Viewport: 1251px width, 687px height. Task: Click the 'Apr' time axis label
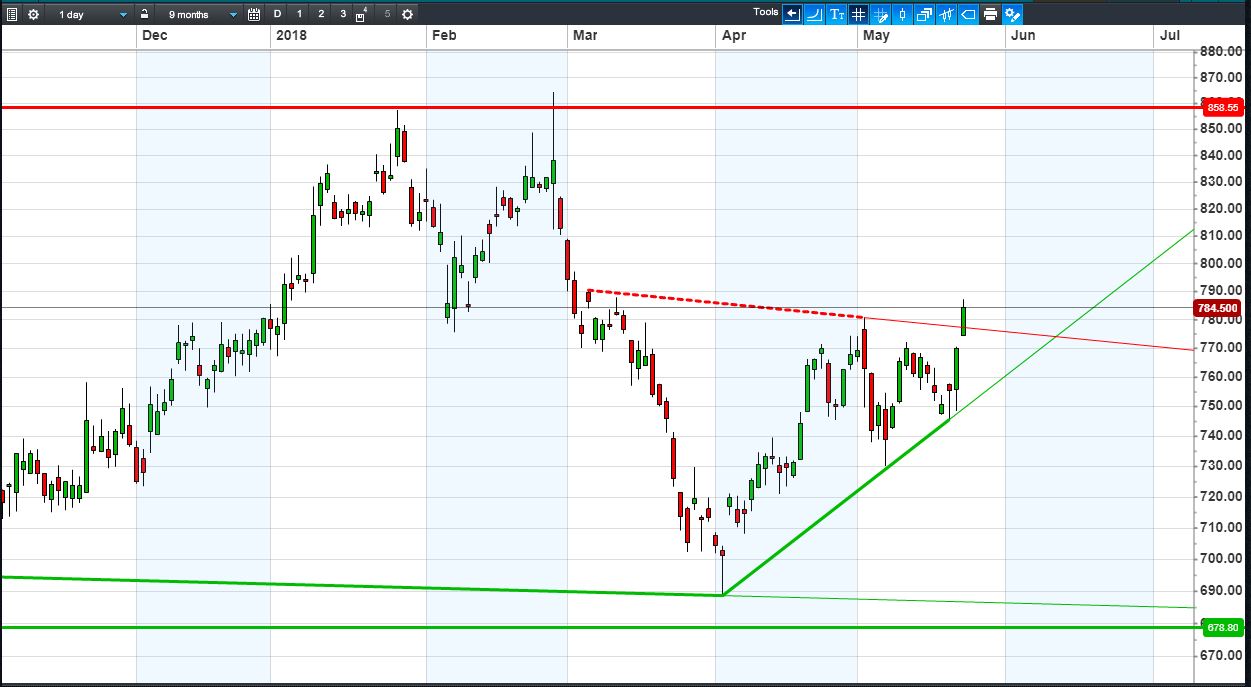(733, 35)
